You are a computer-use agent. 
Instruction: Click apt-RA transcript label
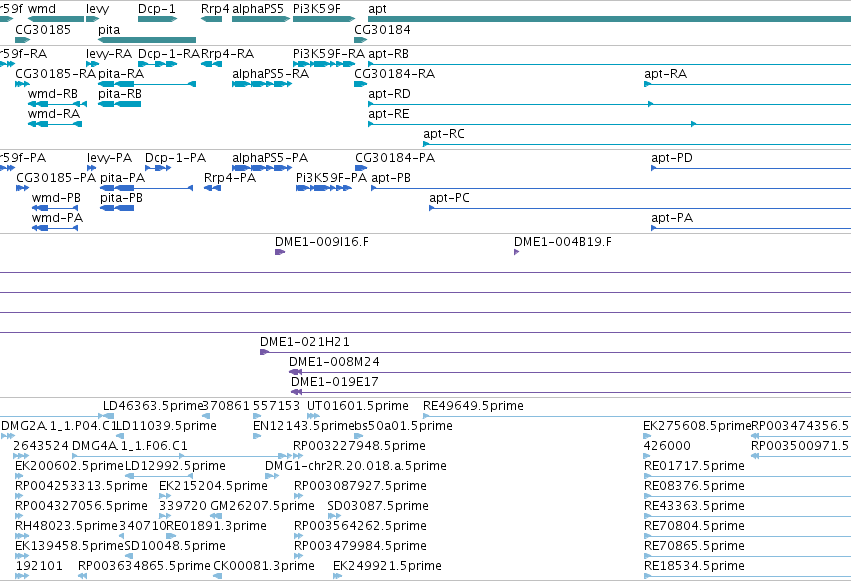coord(665,74)
